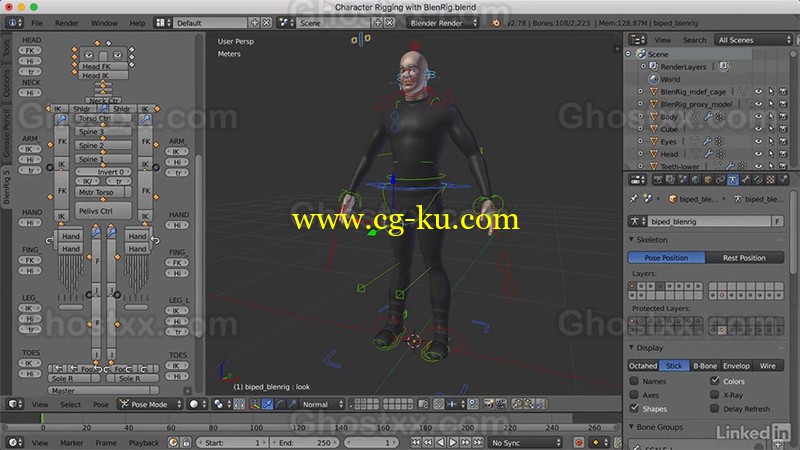Viewport: 800px width, 450px height.
Task: Click the copy pose icon in header
Action: coord(517,404)
